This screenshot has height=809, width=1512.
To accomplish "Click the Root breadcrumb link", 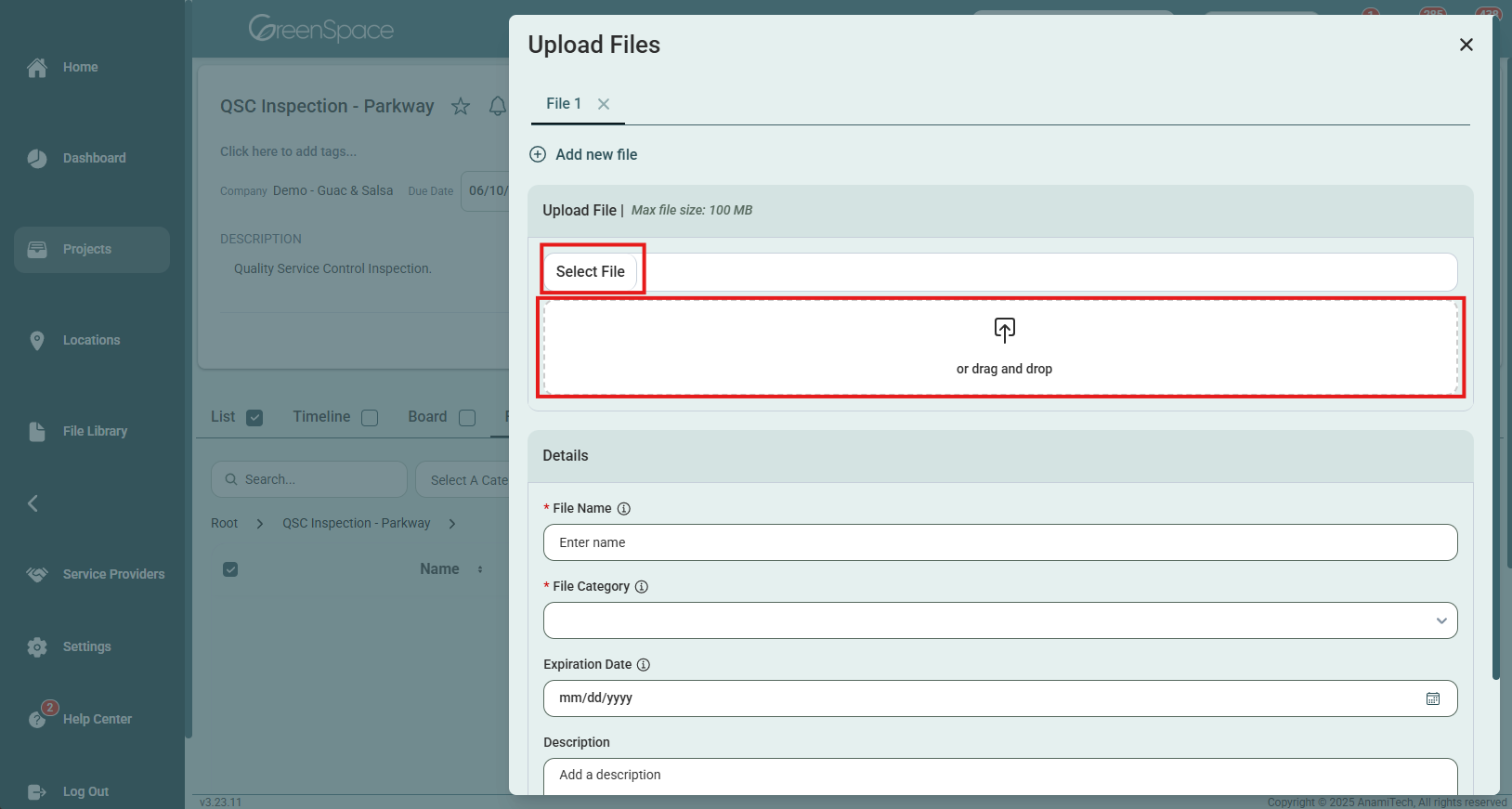I will click(x=224, y=524).
